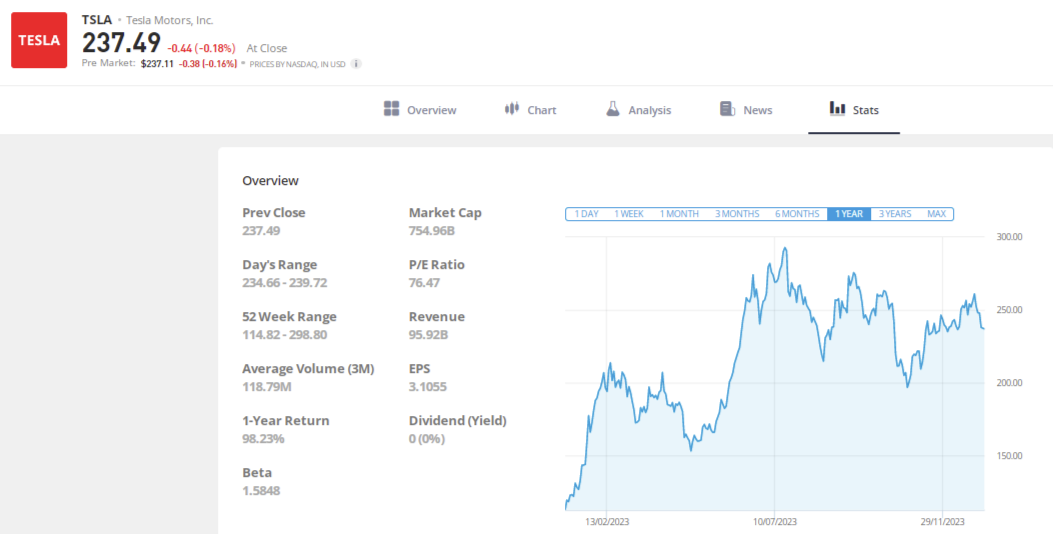Select the Stats tab label
Viewport: 1053px width, 534px height.
click(866, 110)
